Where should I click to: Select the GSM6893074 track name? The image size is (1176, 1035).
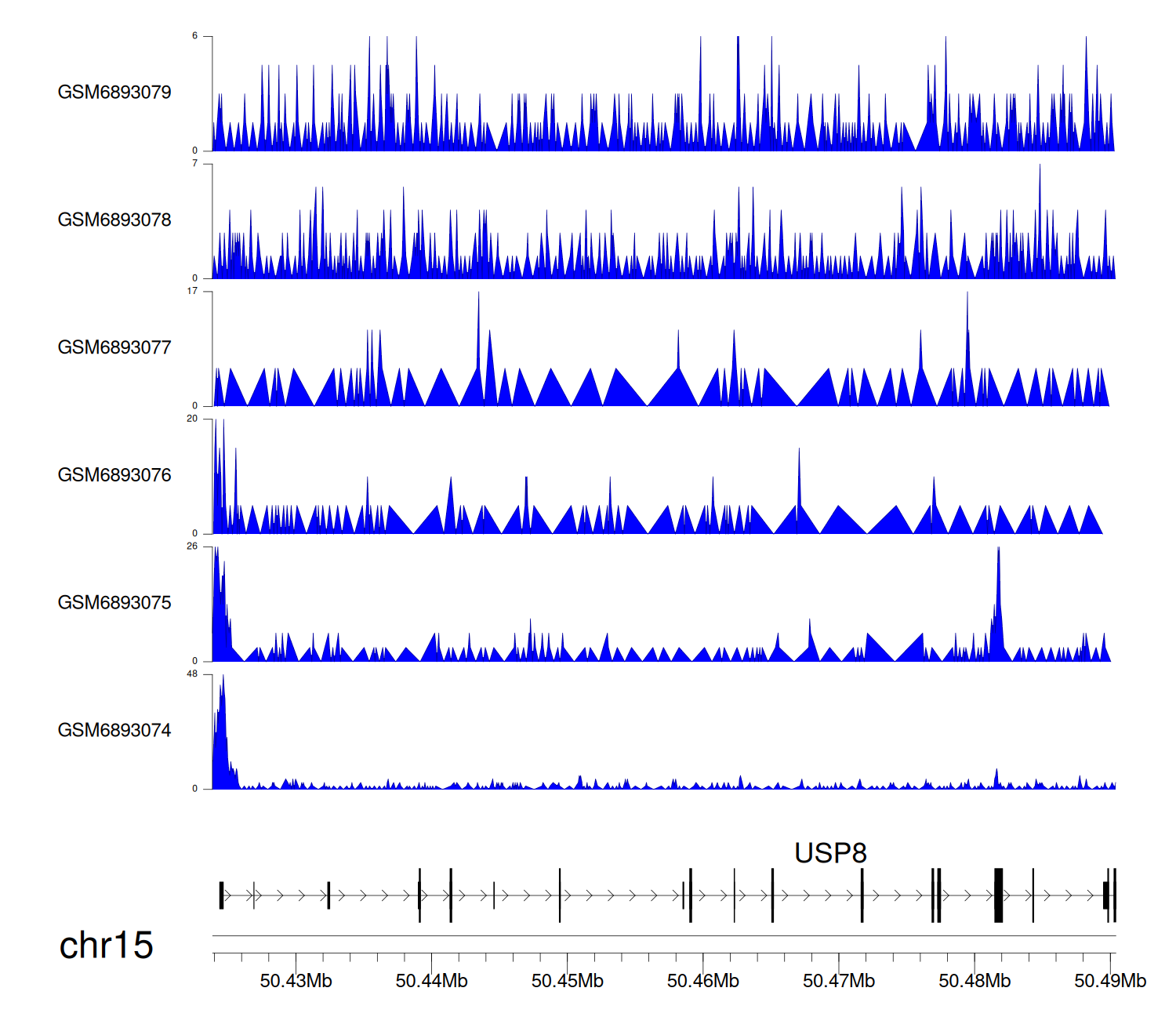pos(114,731)
